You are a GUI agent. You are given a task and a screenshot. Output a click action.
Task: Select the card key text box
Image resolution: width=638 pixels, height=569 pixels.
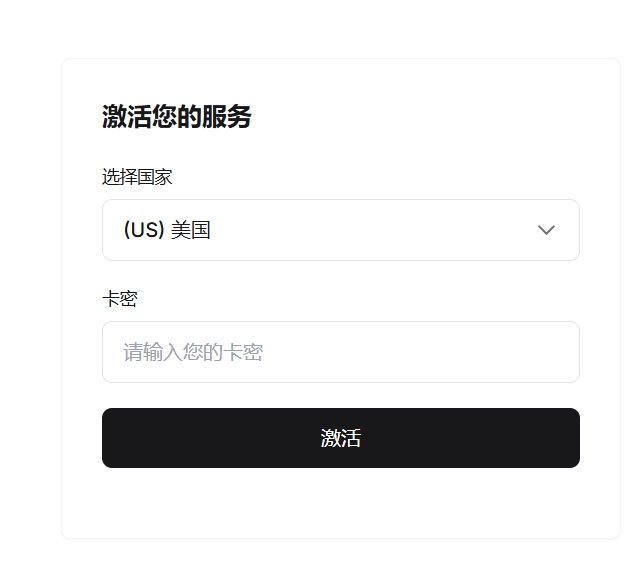pos(340,352)
